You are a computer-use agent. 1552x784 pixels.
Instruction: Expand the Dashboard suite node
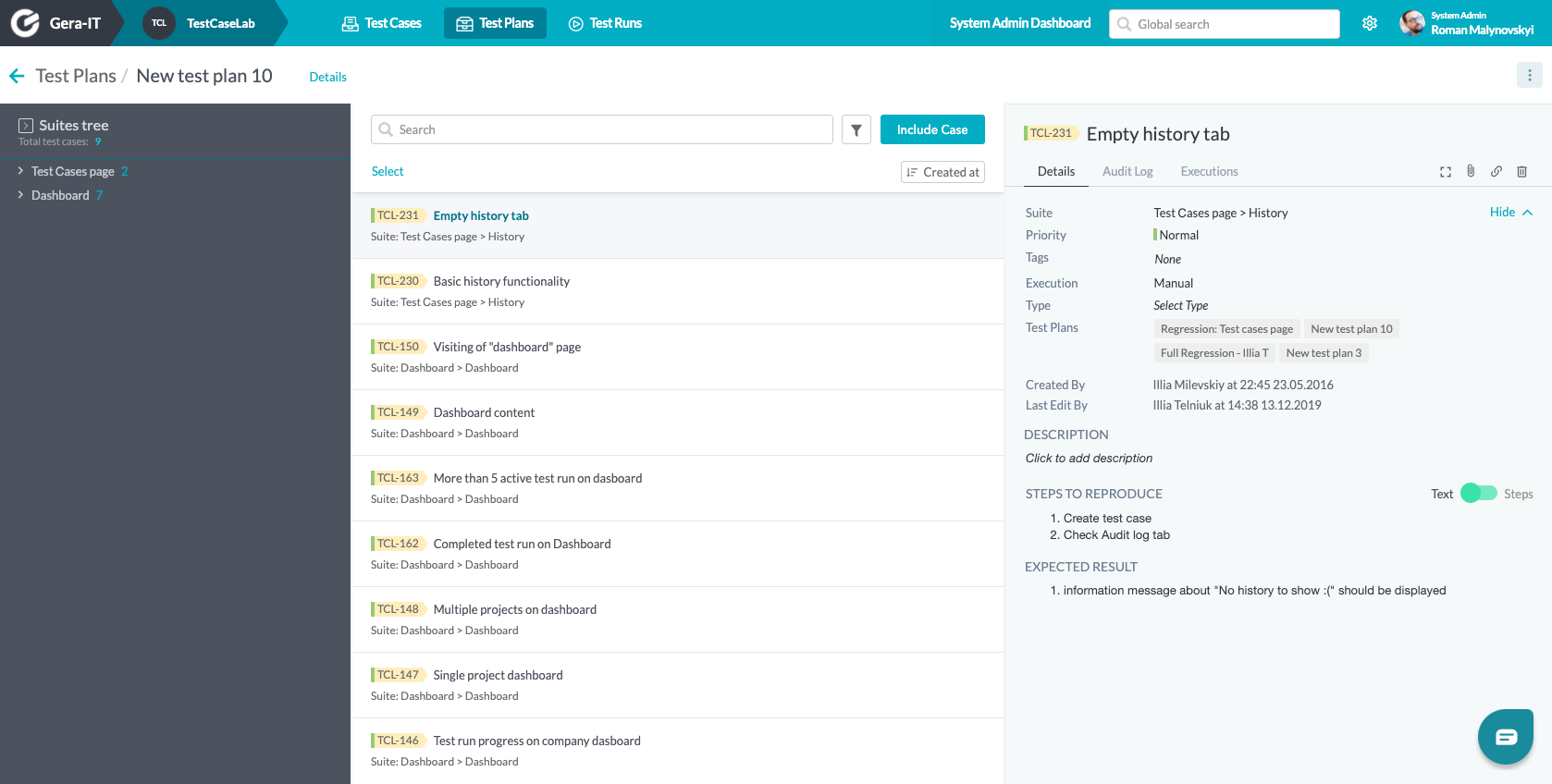click(x=20, y=195)
